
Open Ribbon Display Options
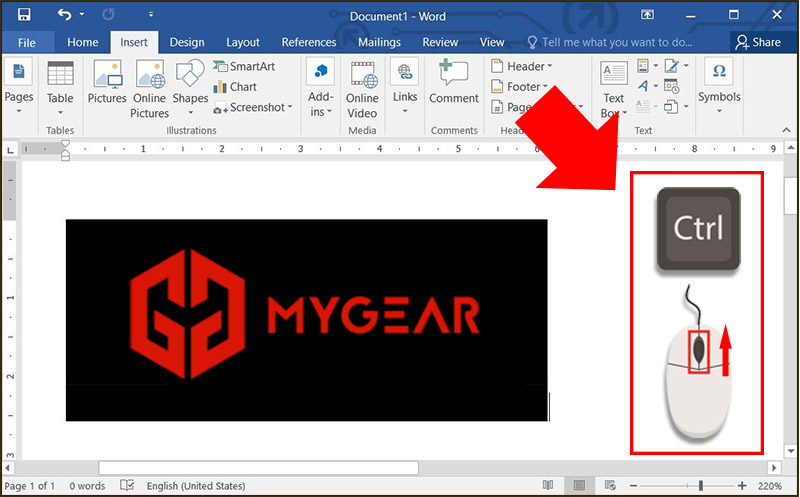click(x=647, y=15)
